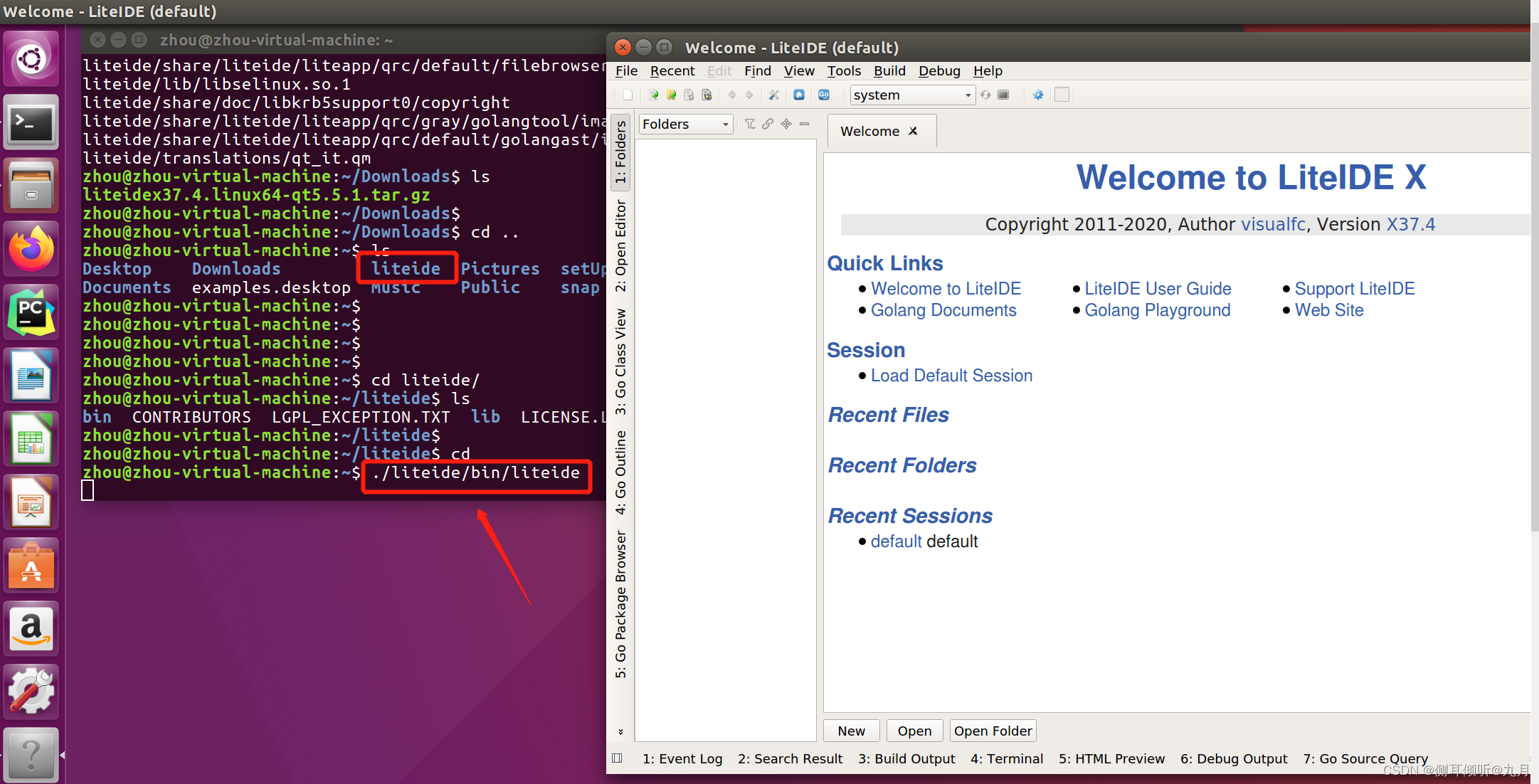Screen dimensions: 1539x784
Task: Toggle the sync-editor link icon in Folders panel
Action: coord(768,124)
